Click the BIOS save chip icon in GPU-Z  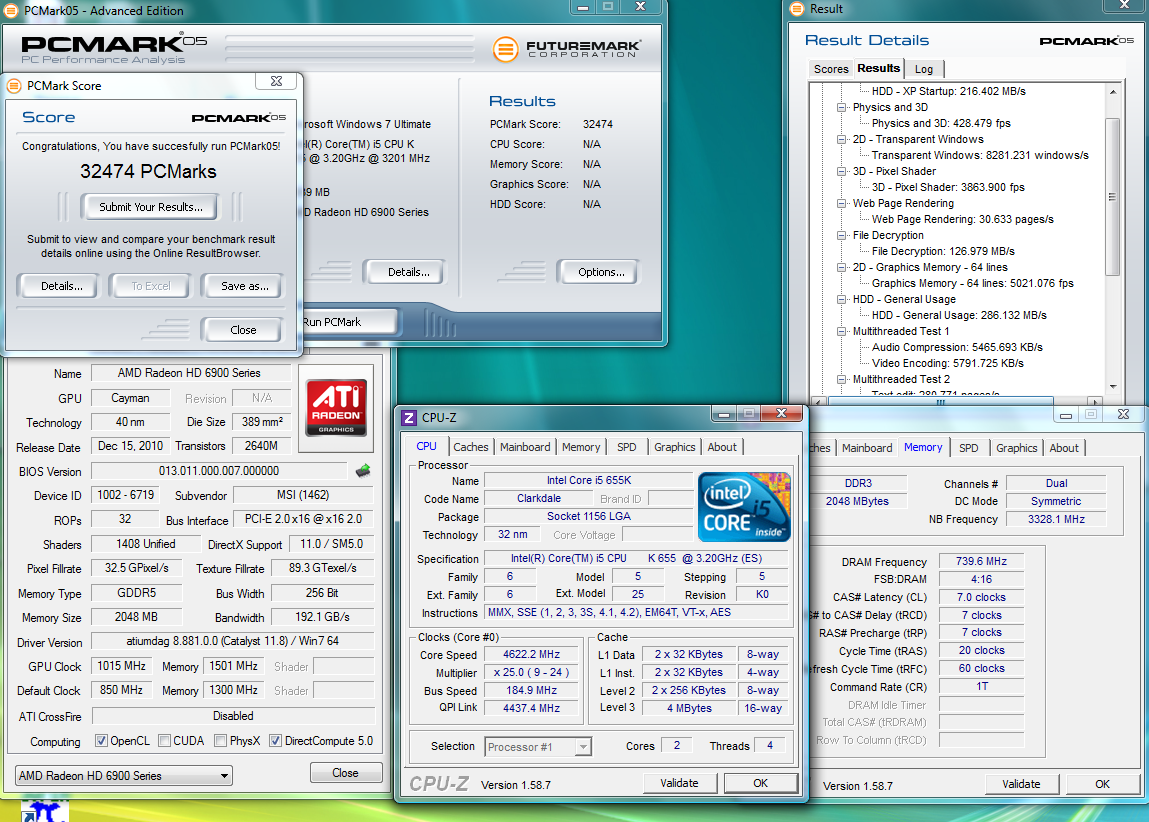click(x=363, y=471)
